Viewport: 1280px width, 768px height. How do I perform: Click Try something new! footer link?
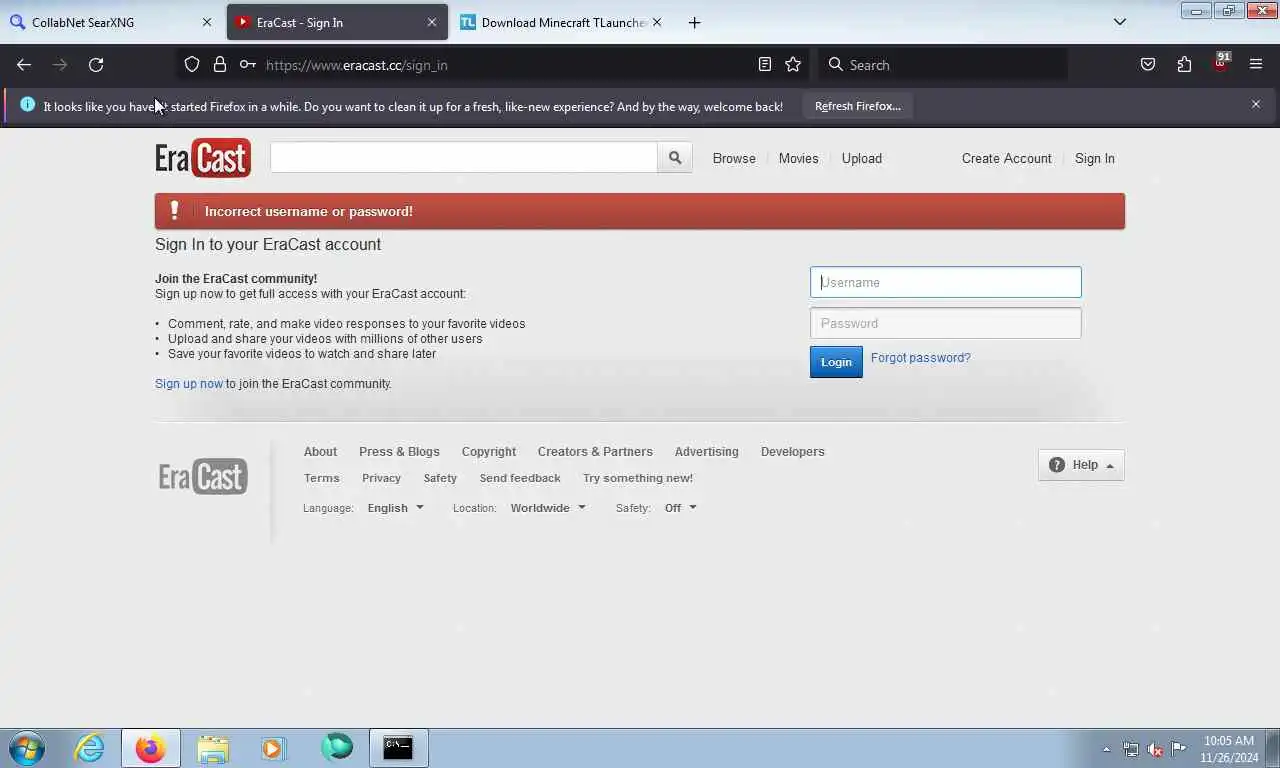638,478
